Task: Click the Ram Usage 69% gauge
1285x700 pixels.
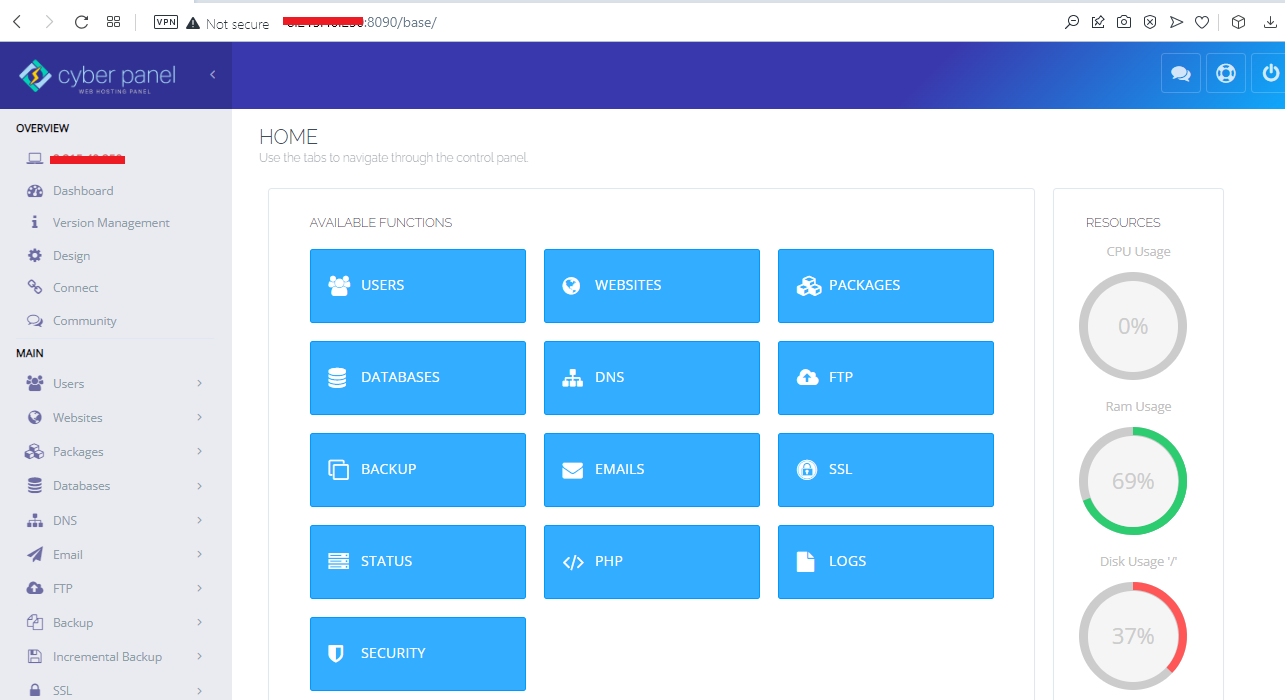Action: [1132, 481]
